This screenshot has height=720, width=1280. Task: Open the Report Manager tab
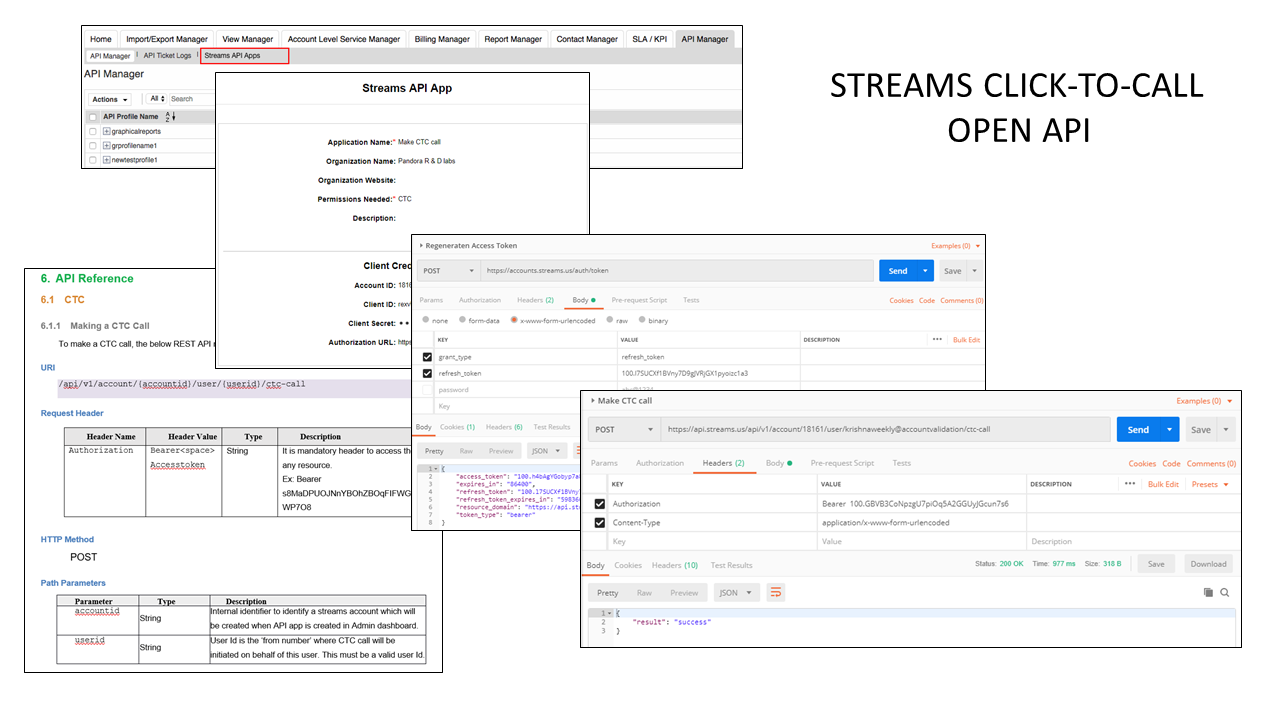pos(513,39)
